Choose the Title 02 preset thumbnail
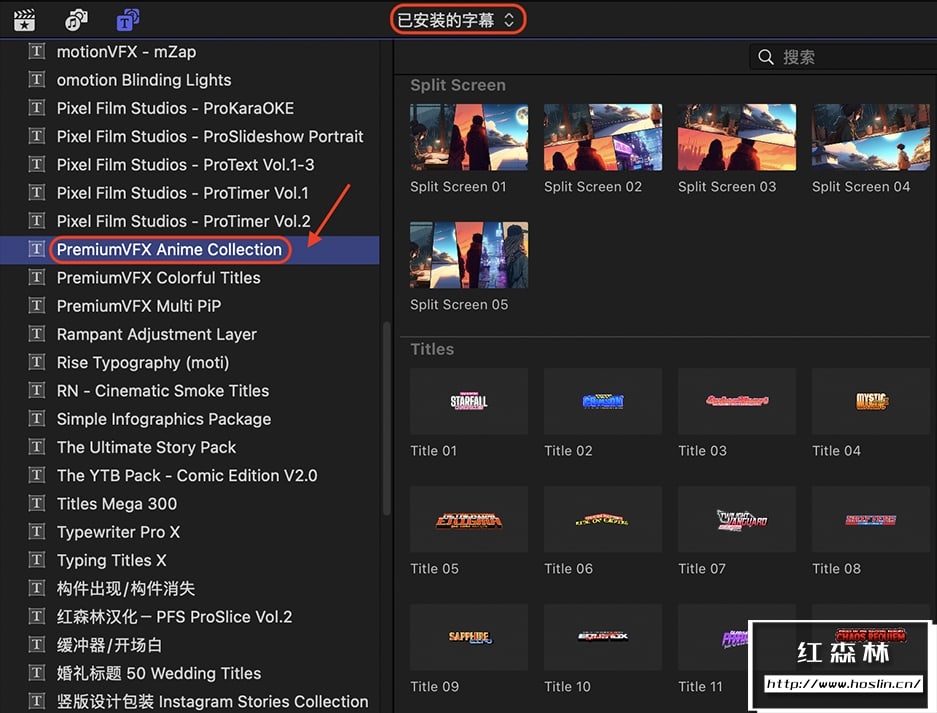937x713 pixels. point(603,401)
